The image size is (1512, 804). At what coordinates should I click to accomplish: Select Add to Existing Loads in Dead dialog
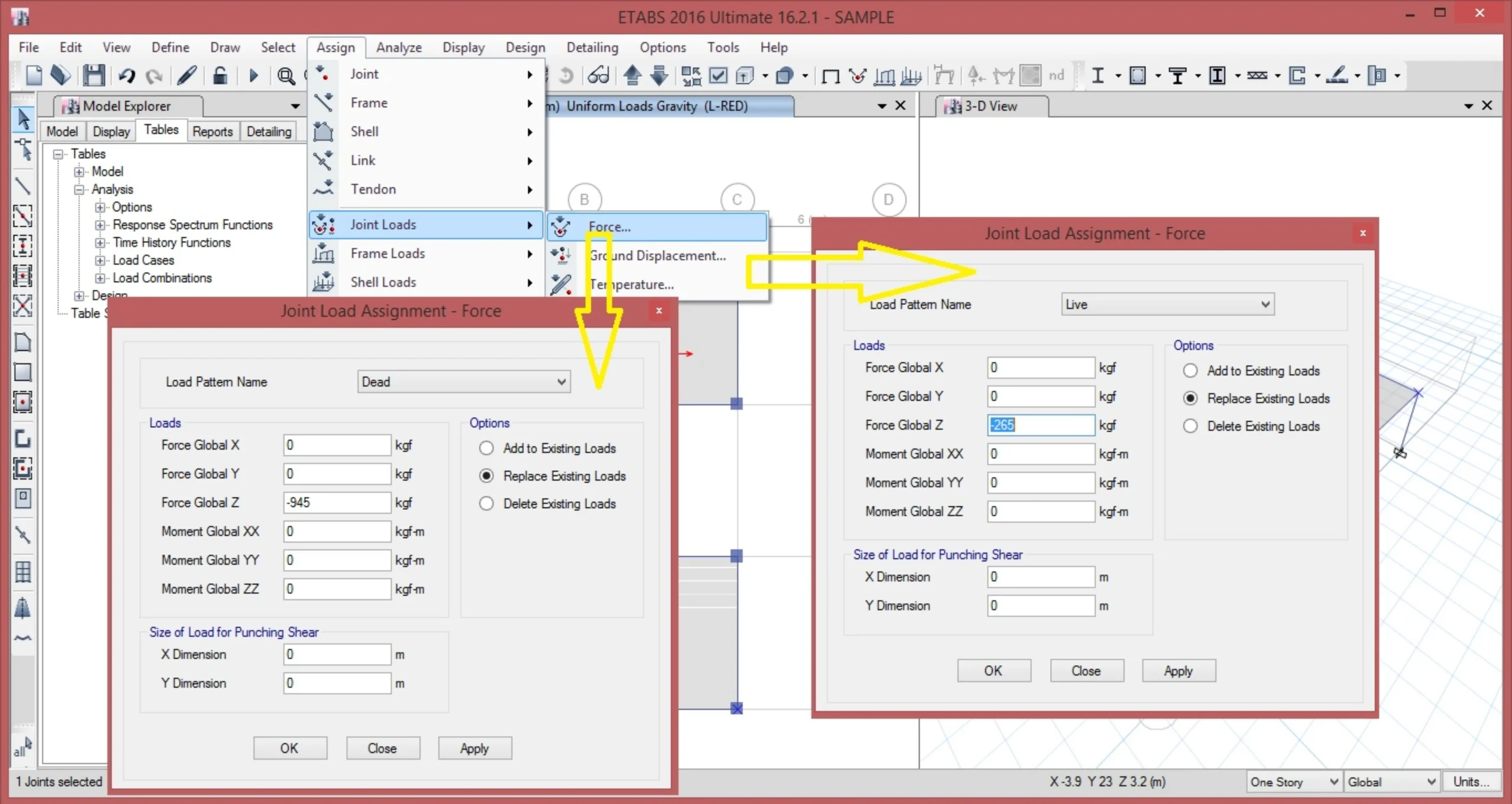(x=486, y=448)
